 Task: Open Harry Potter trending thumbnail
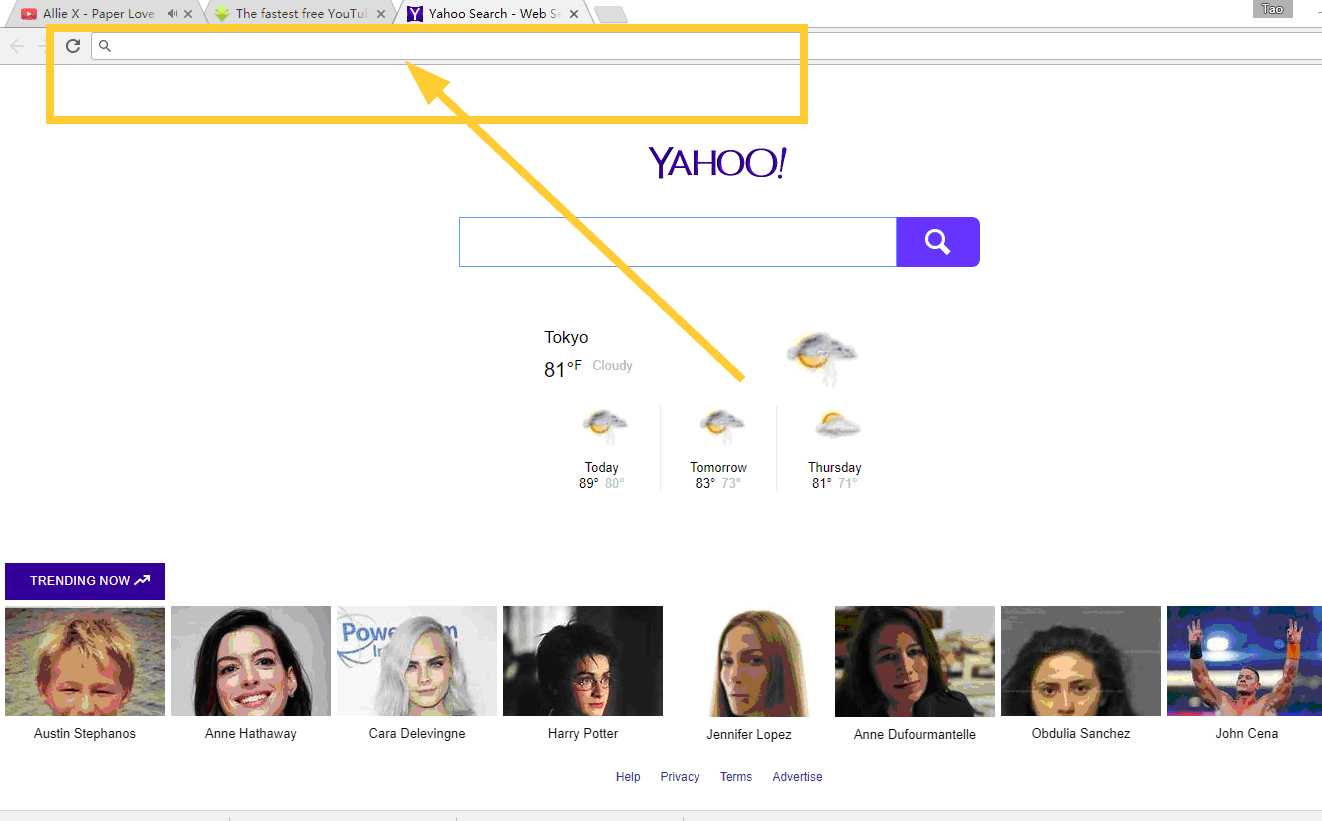click(x=583, y=661)
